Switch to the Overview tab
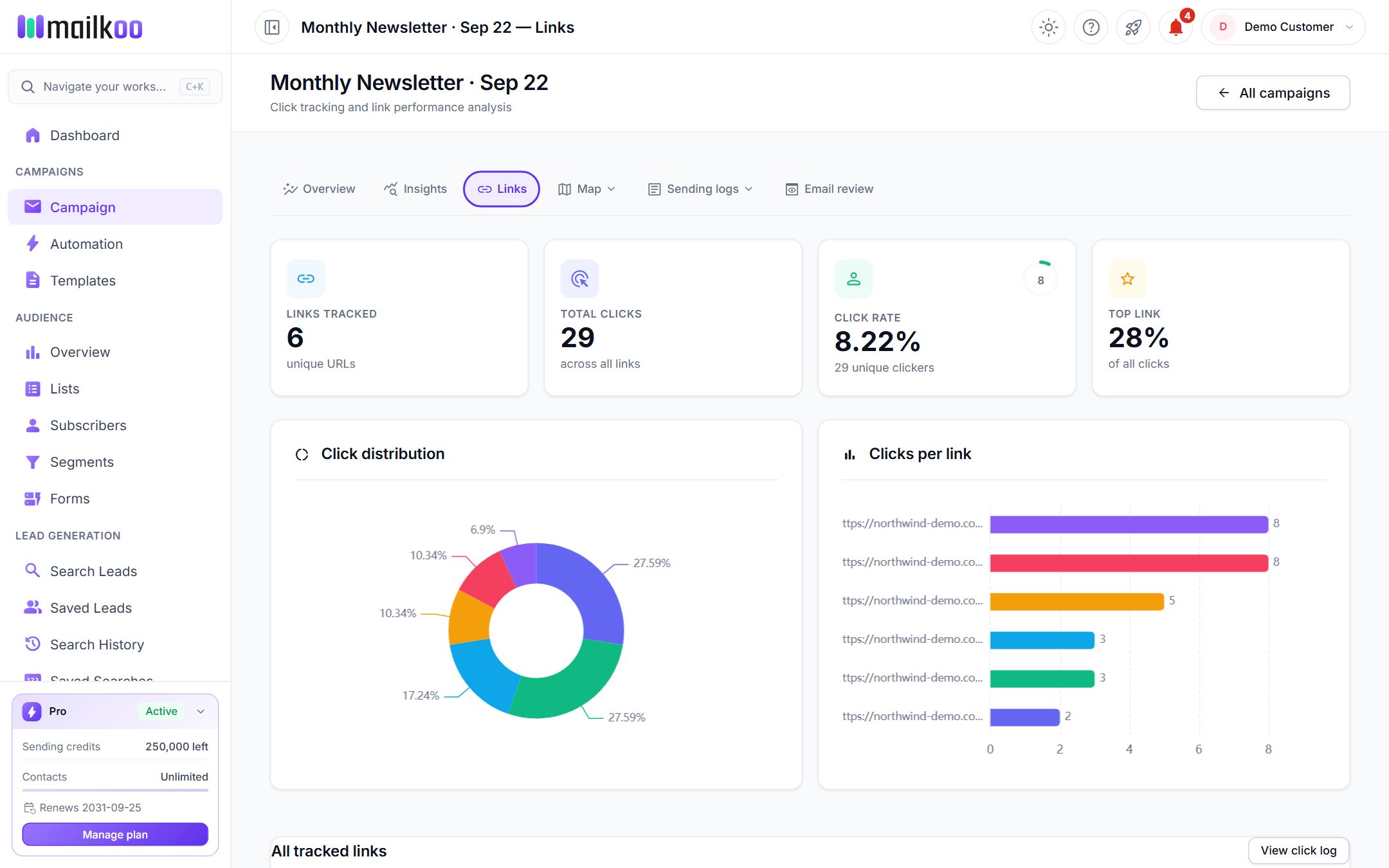Screen dimensions: 1389x868 pos(319,189)
